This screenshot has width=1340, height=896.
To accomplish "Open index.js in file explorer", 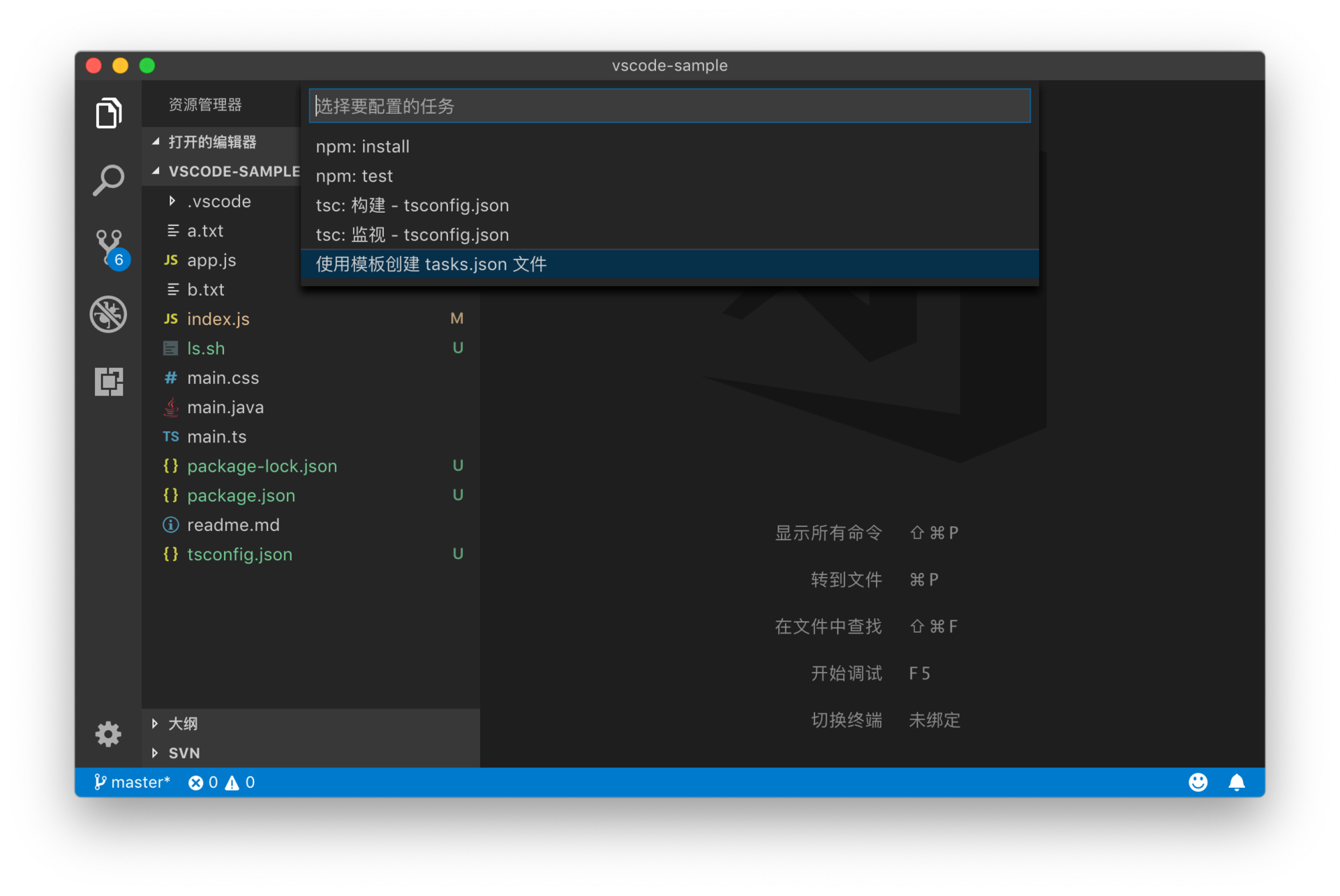I will (x=218, y=319).
